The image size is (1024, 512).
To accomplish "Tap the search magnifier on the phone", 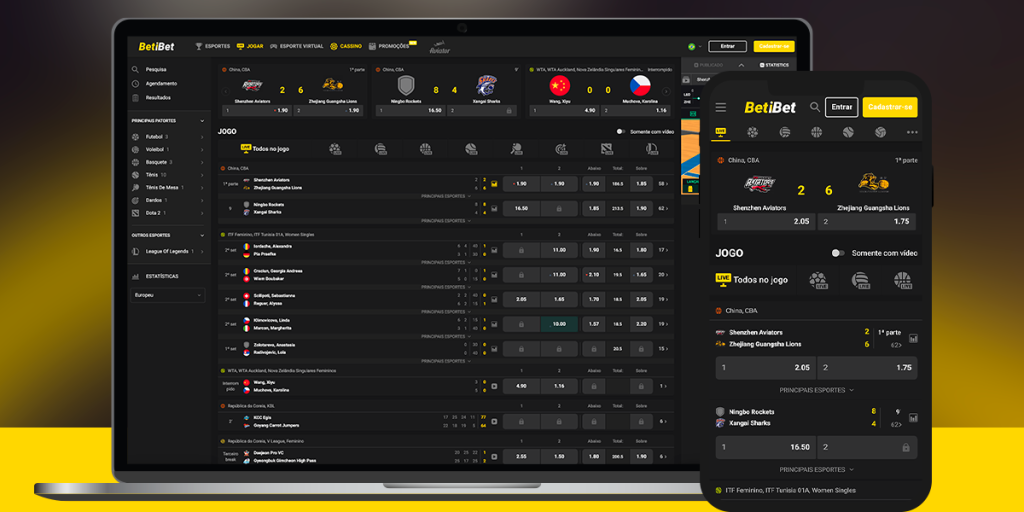I will click(815, 107).
